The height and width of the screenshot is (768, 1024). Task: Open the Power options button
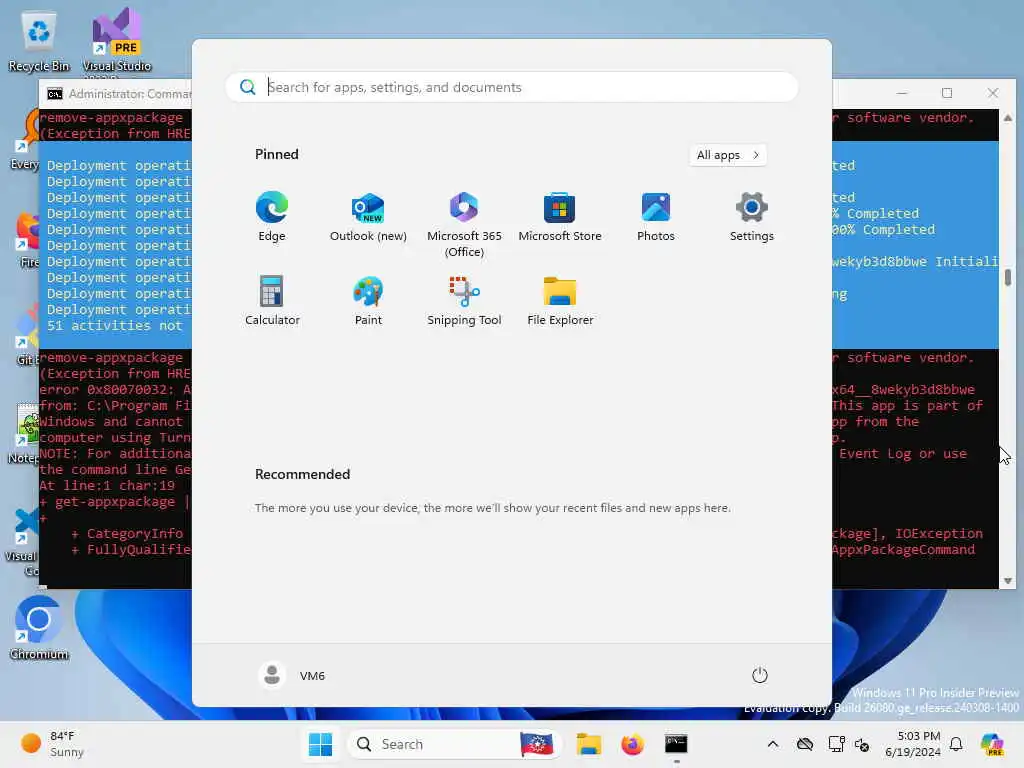tap(760, 675)
